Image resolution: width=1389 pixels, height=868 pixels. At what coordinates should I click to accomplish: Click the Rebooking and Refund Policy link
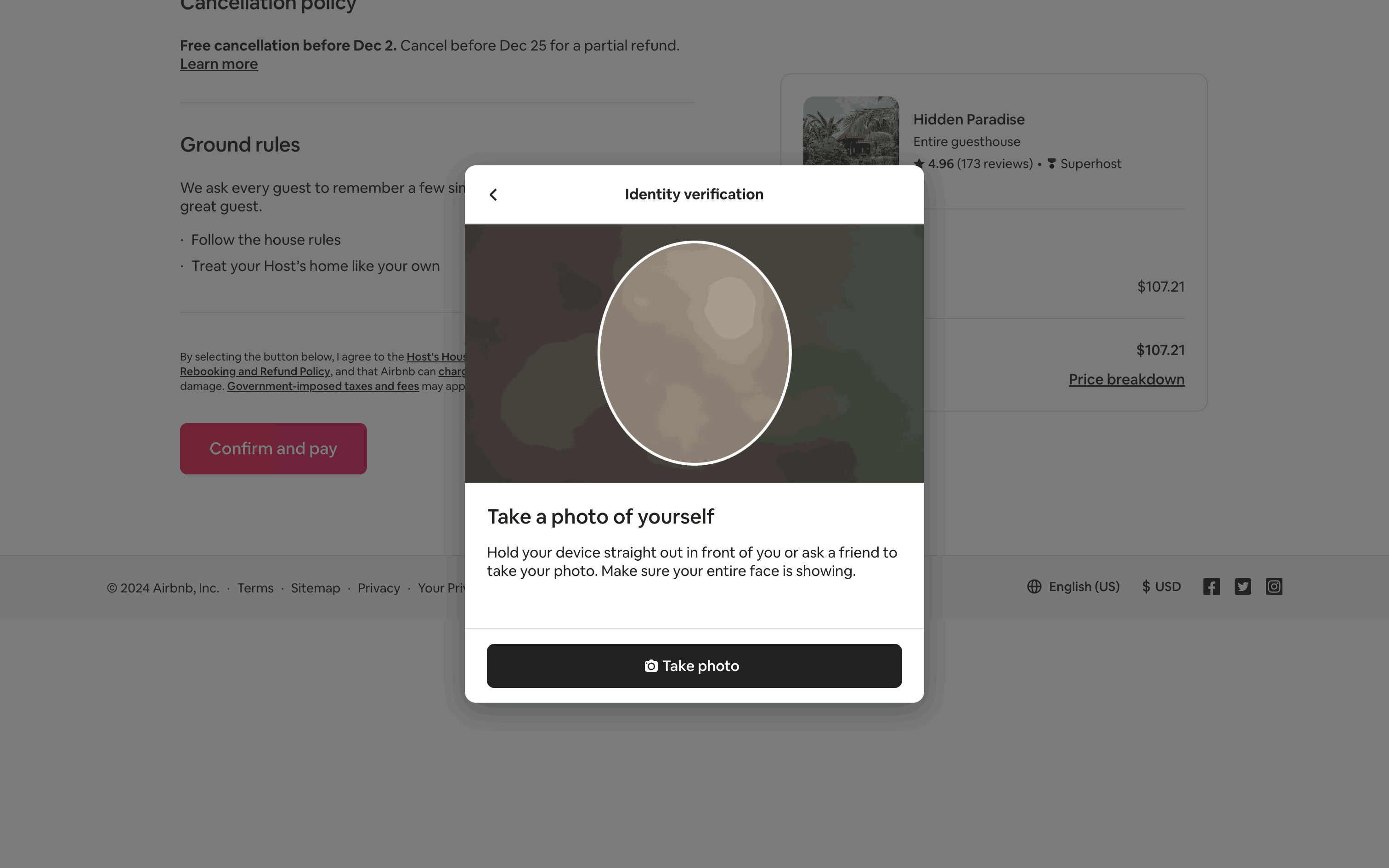(x=255, y=372)
